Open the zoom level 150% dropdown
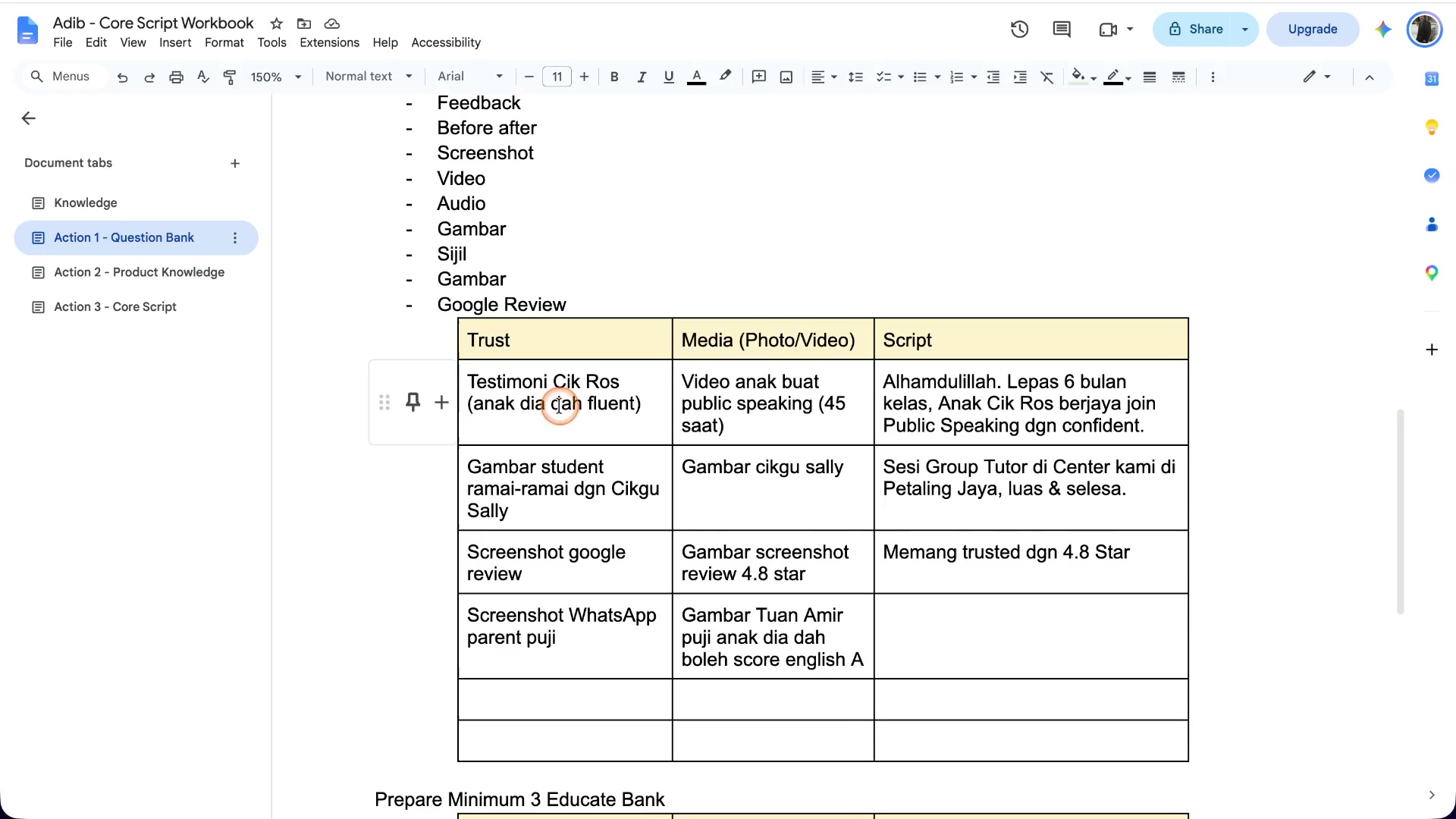The height and width of the screenshot is (819, 1456). [276, 77]
